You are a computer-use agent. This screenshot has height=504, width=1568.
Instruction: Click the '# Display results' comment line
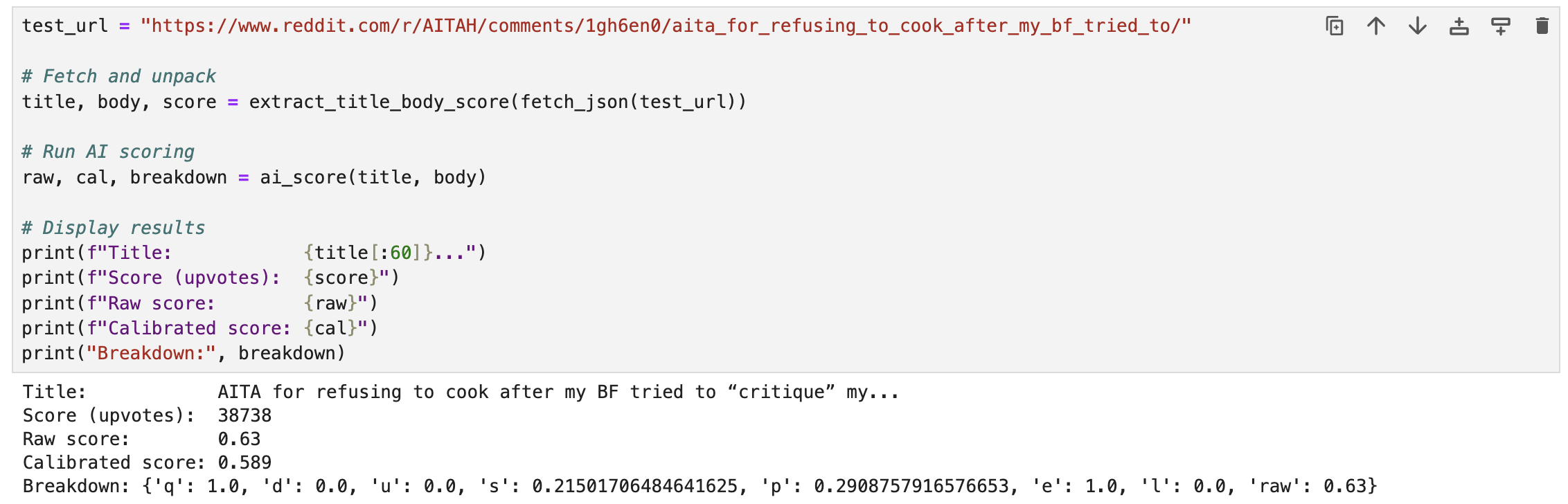point(114,228)
